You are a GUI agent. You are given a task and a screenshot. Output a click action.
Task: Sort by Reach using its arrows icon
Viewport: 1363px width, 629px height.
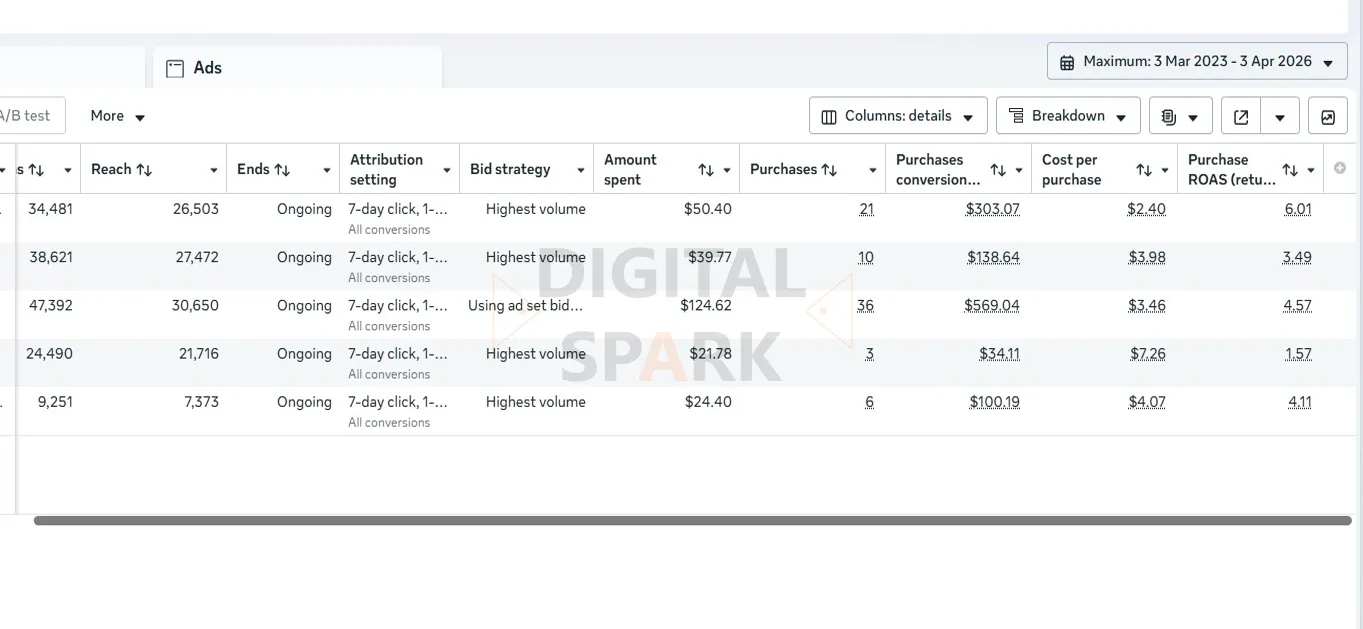tap(144, 169)
